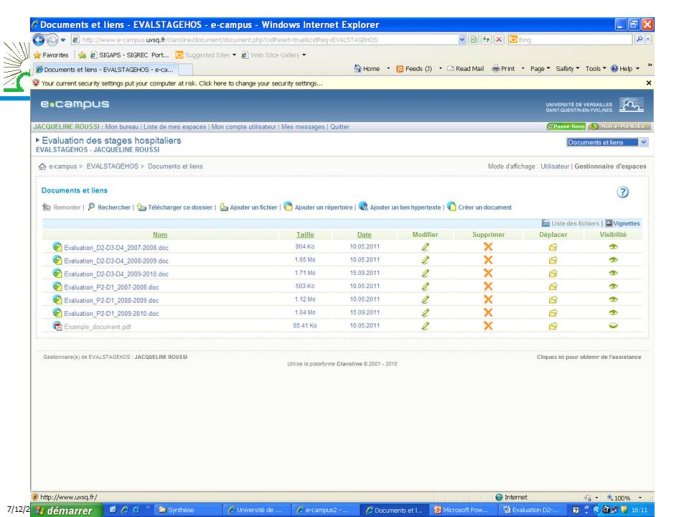Select the Documents et liens browser tab
The width and height of the screenshot is (689, 517).
[105, 69]
